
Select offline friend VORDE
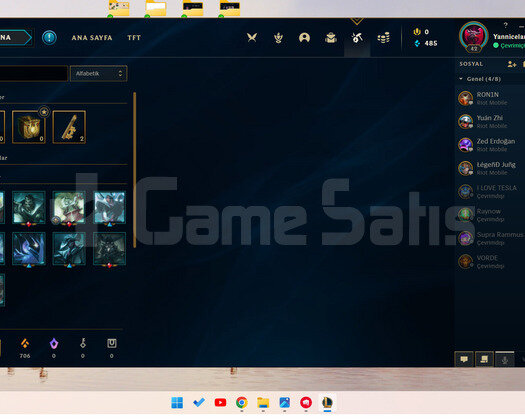tap(491, 262)
